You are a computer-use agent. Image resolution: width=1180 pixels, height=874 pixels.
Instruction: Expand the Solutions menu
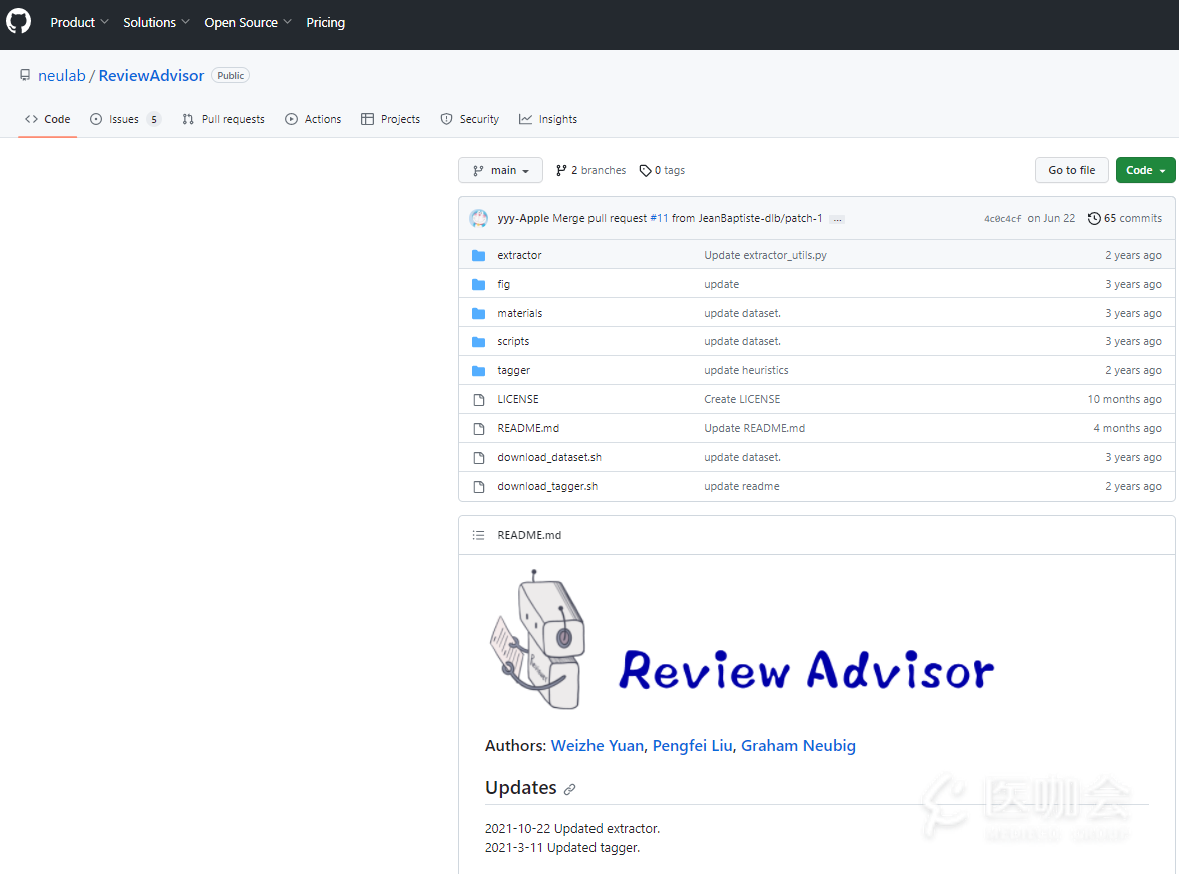(156, 22)
